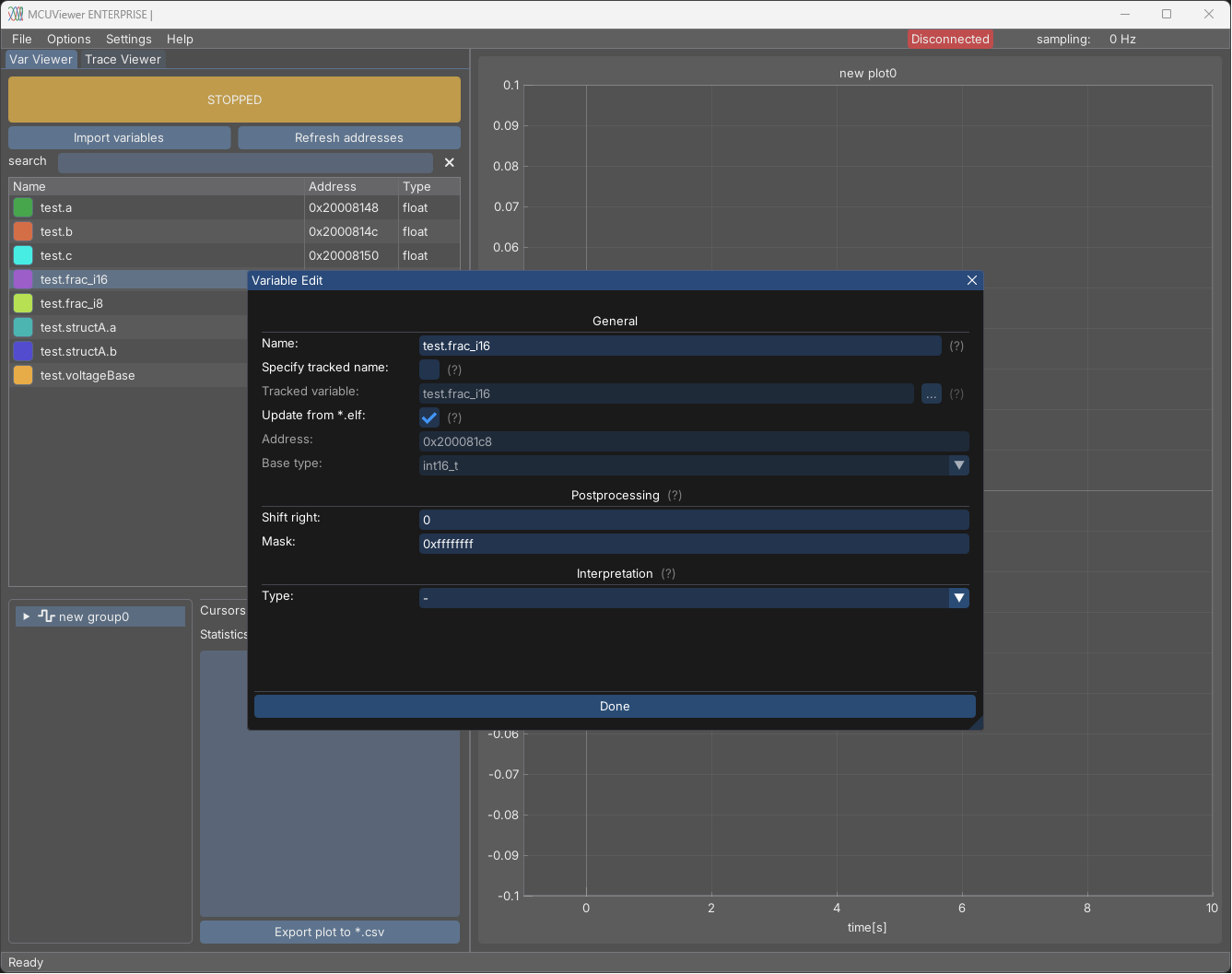This screenshot has height=974, width=1232.
Task: Click the Import variables button
Action: coord(119,137)
